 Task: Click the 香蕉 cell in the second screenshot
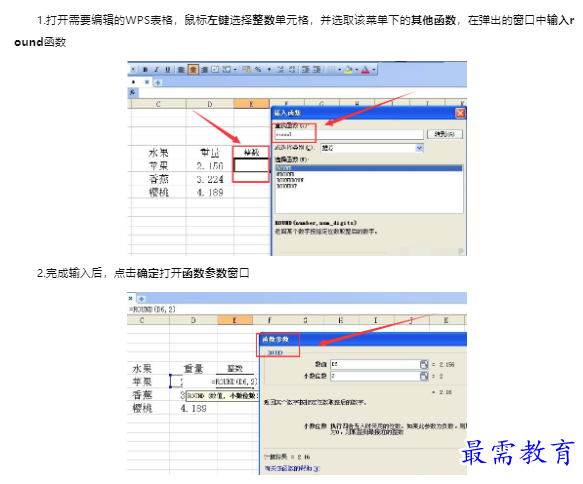point(142,395)
